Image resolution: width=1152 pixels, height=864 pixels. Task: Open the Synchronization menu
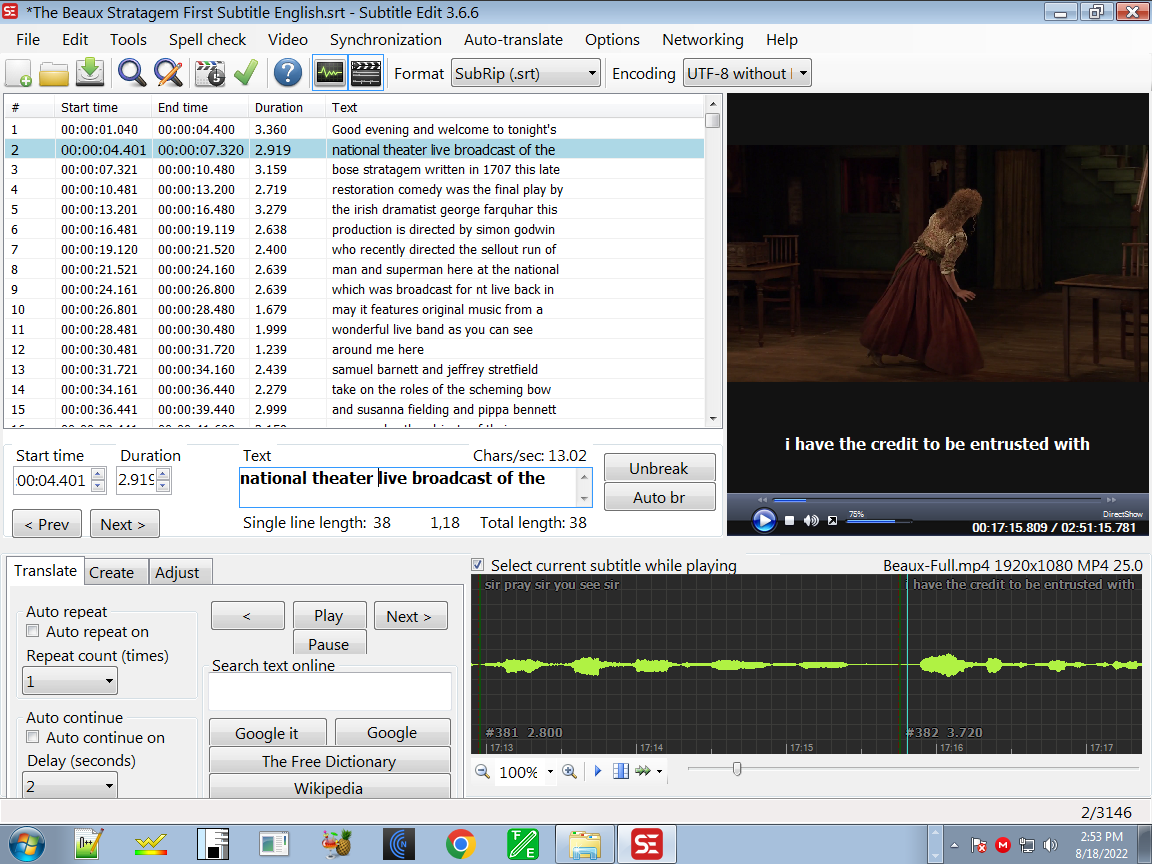click(x=386, y=40)
